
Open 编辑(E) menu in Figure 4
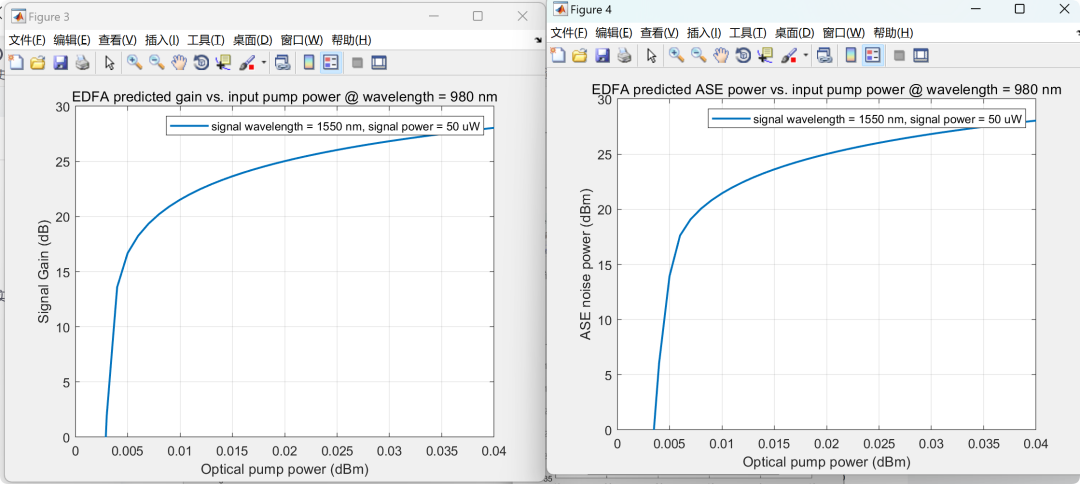[x=614, y=32]
